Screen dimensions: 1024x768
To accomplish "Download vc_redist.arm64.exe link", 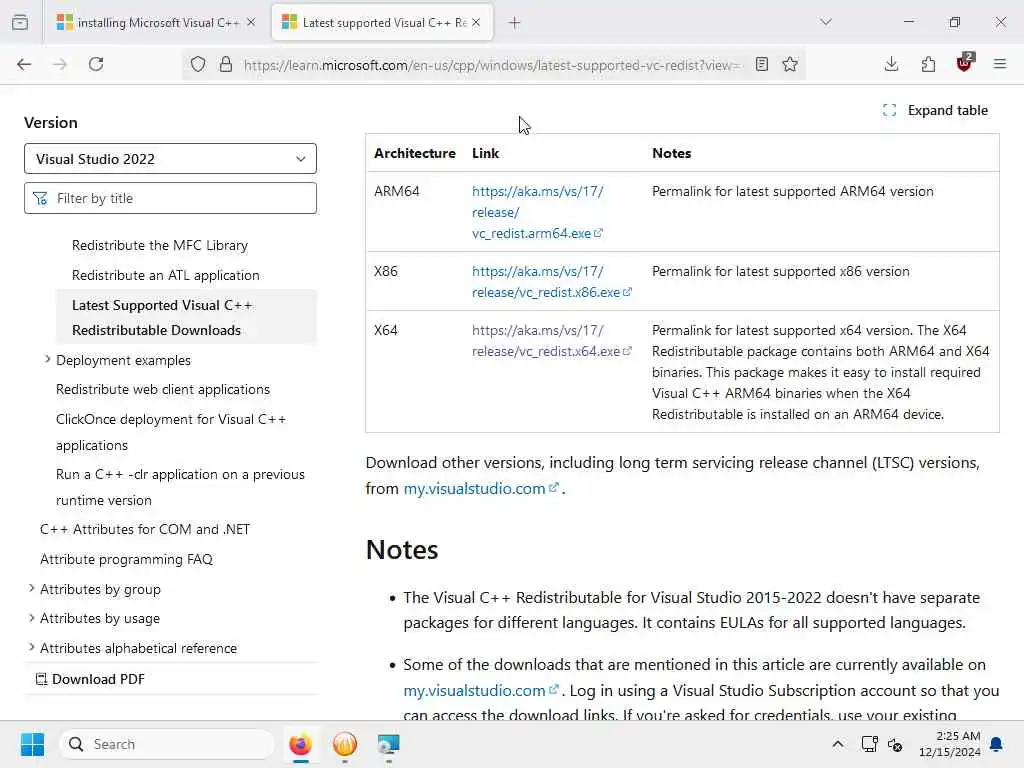I will 537,212.
